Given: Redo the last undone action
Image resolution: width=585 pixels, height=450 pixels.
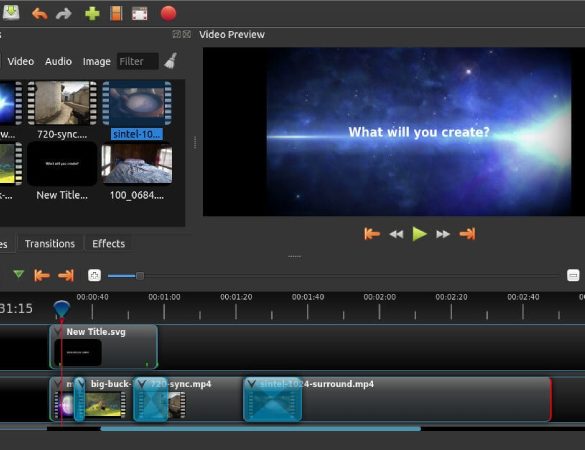Looking at the screenshot, I should click(63, 14).
